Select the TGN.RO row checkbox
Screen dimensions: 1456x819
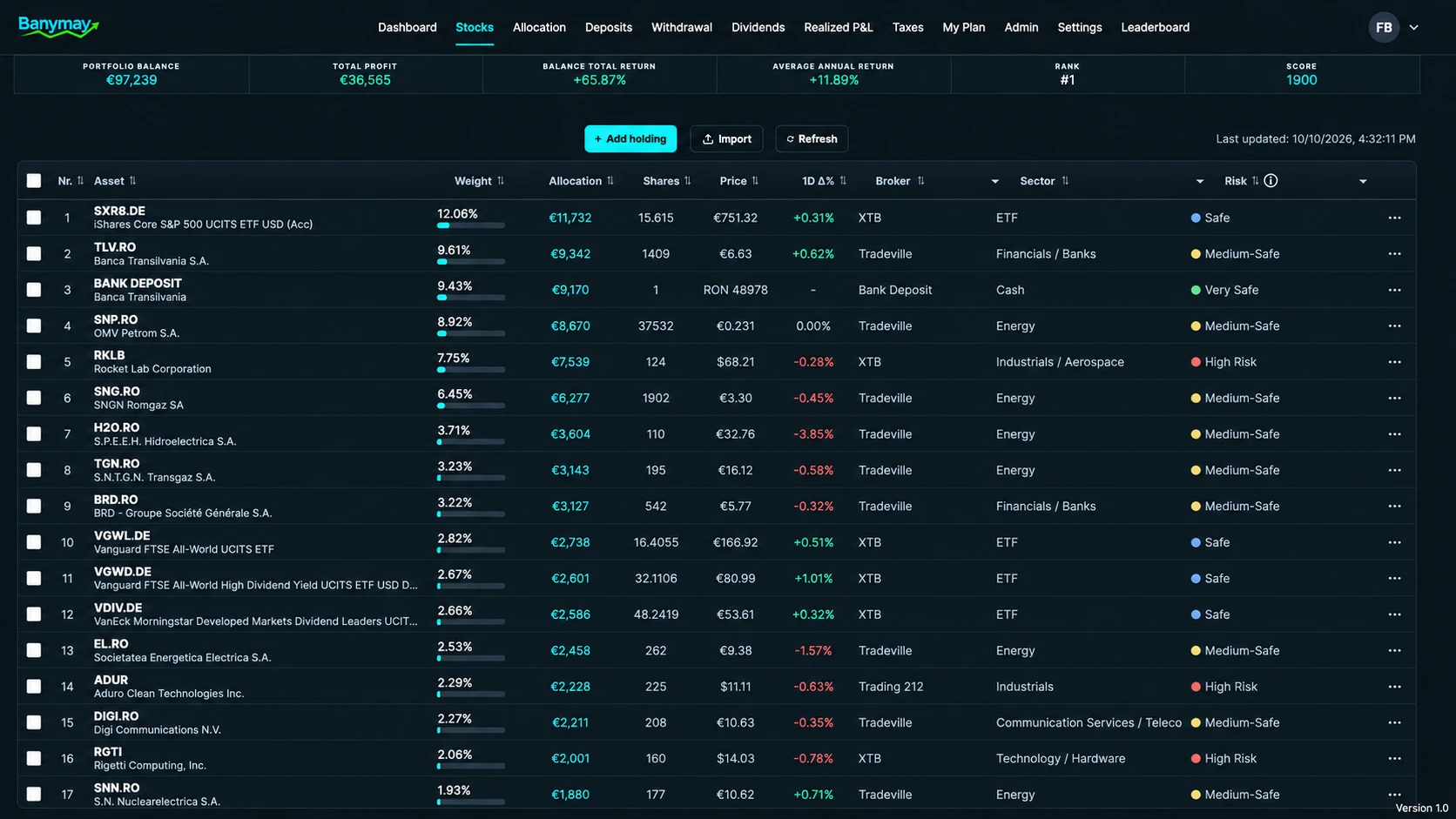[34, 470]
